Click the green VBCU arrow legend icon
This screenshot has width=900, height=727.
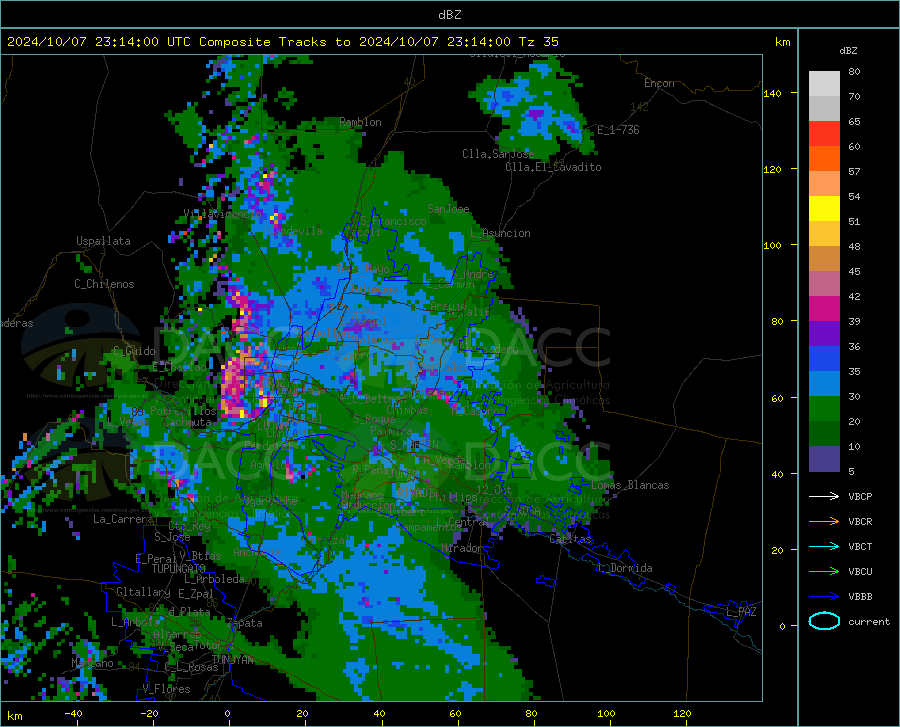824,571
